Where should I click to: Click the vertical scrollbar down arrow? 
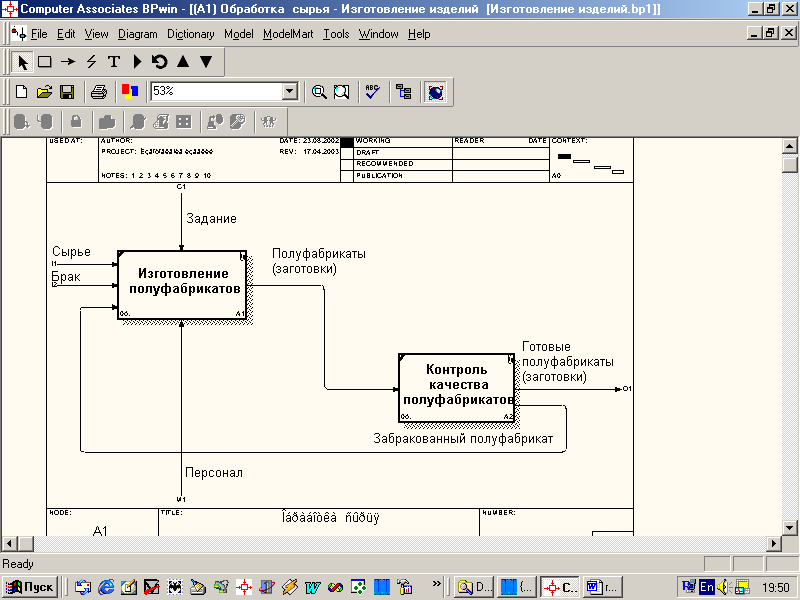(x=789, y=528)
